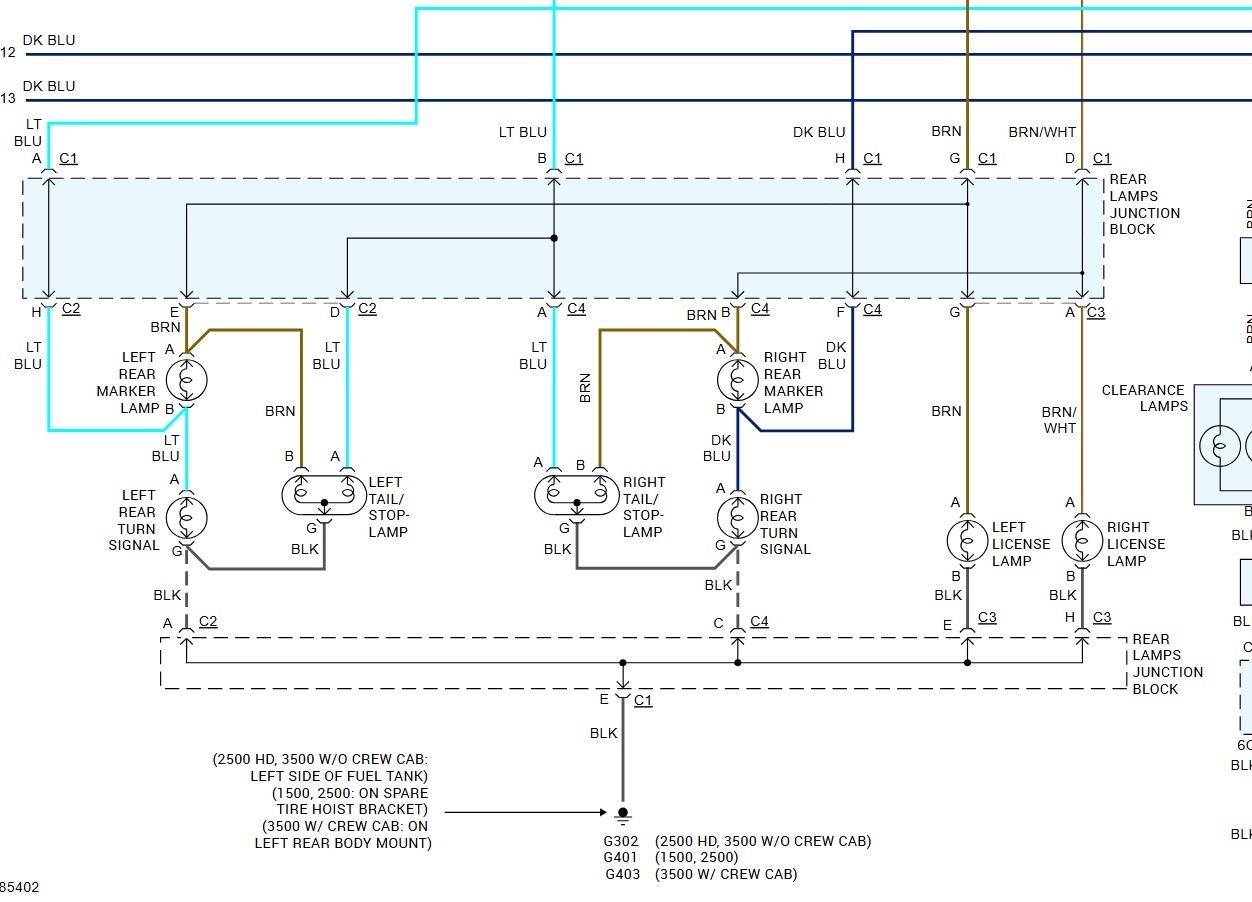
Task: Click 'C3' label at lower junction terminal H
Action: pos(1102,617)
